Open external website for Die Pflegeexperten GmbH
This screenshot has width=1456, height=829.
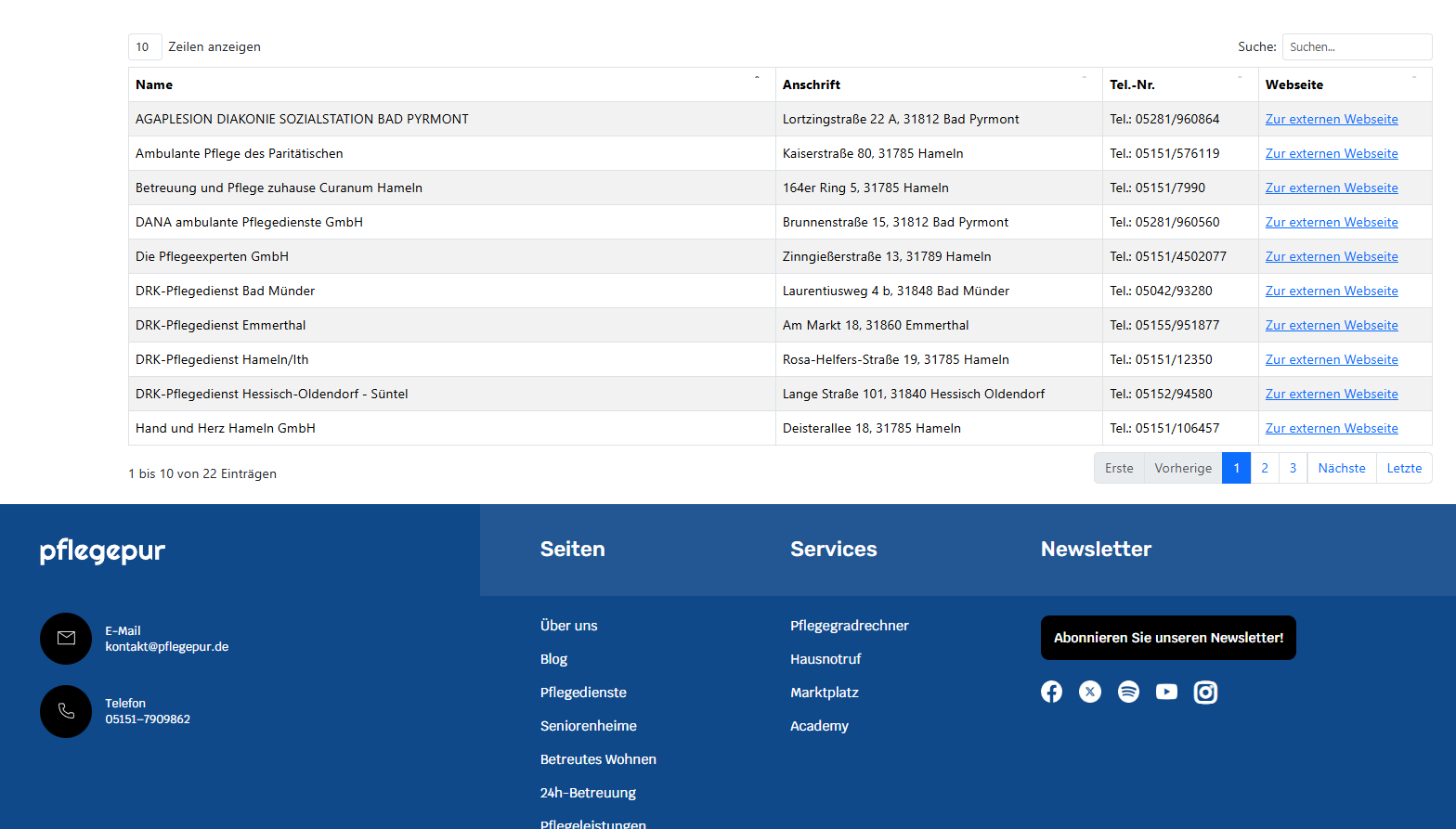click(x=1332, y=256)
